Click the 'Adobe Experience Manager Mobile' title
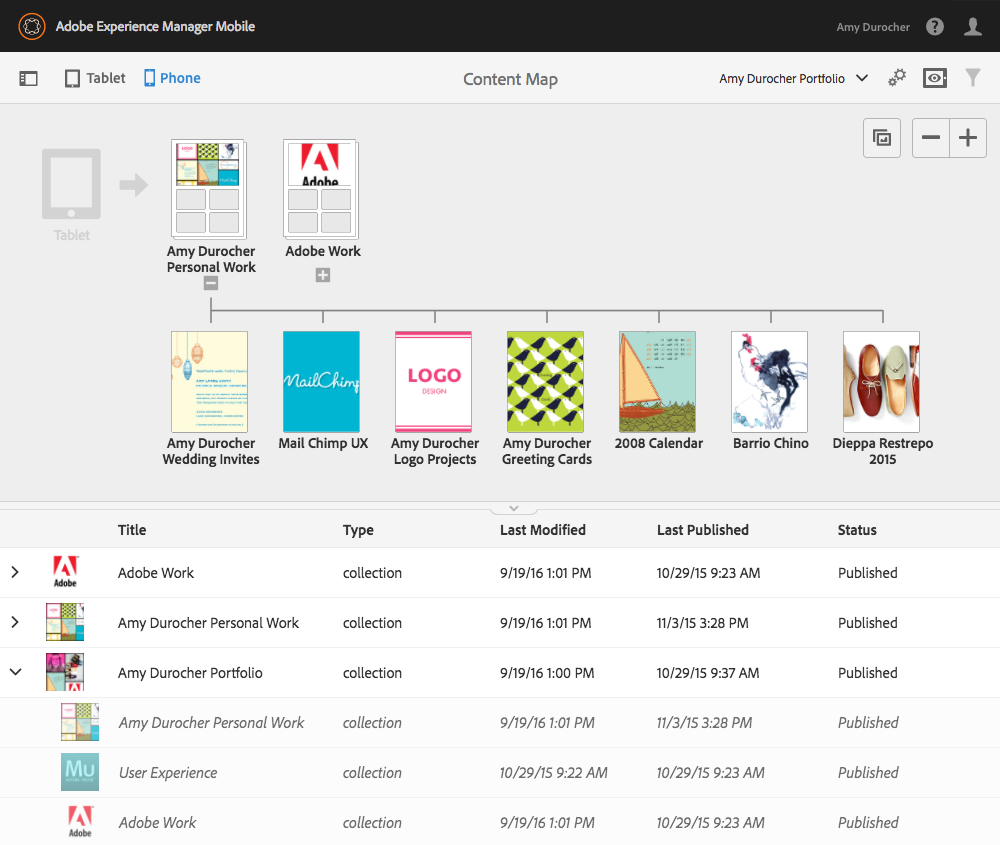The width and height of the screenshot is (1000, 845). (156, 26)
